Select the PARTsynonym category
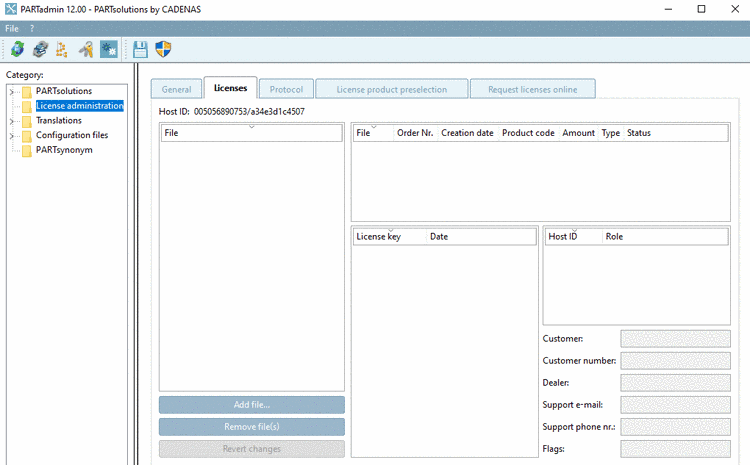This screenshot has height=465, width=750. click(x=64, y=150)
